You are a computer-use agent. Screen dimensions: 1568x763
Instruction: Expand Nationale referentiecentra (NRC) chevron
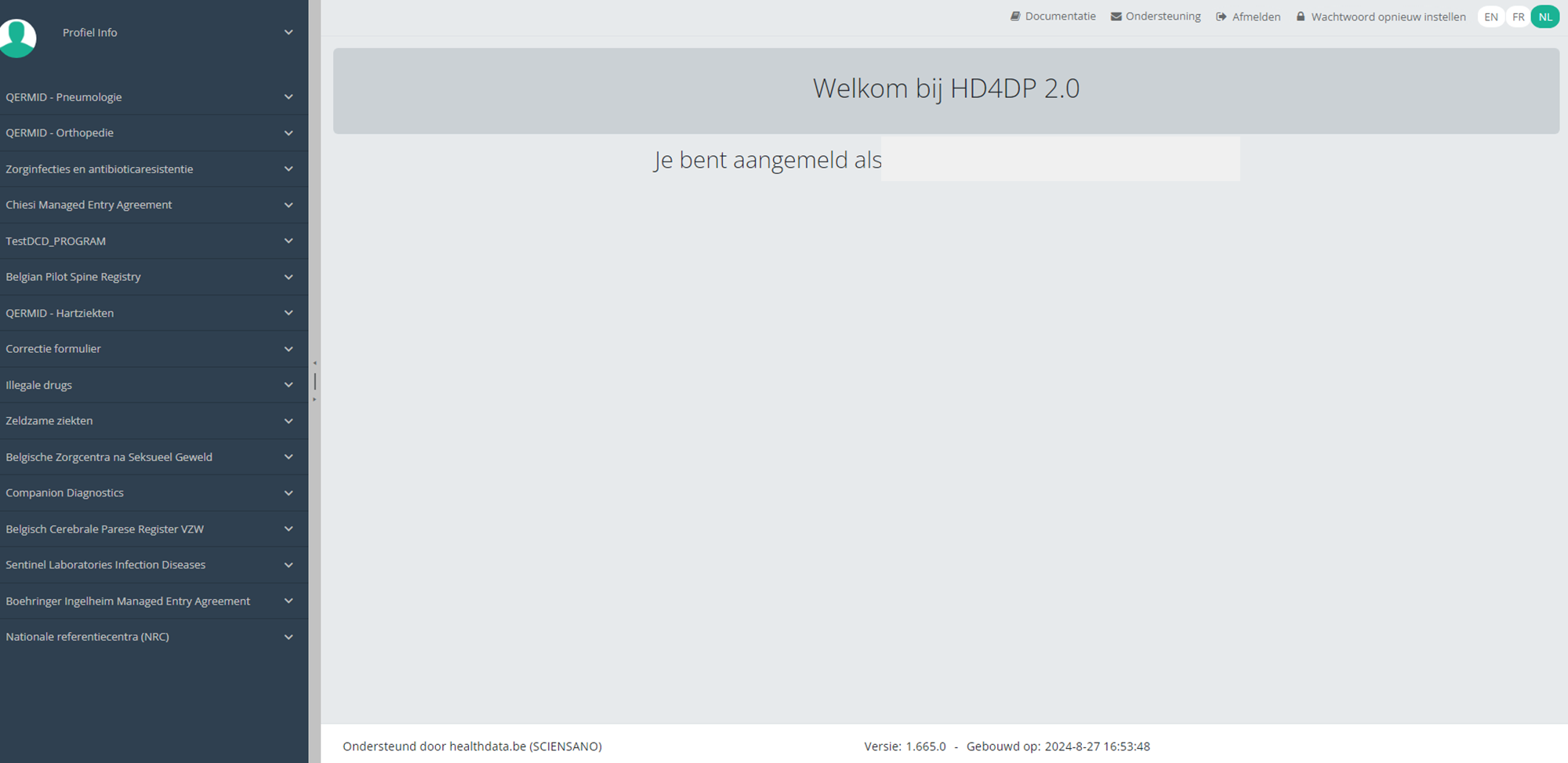[289, 637]
